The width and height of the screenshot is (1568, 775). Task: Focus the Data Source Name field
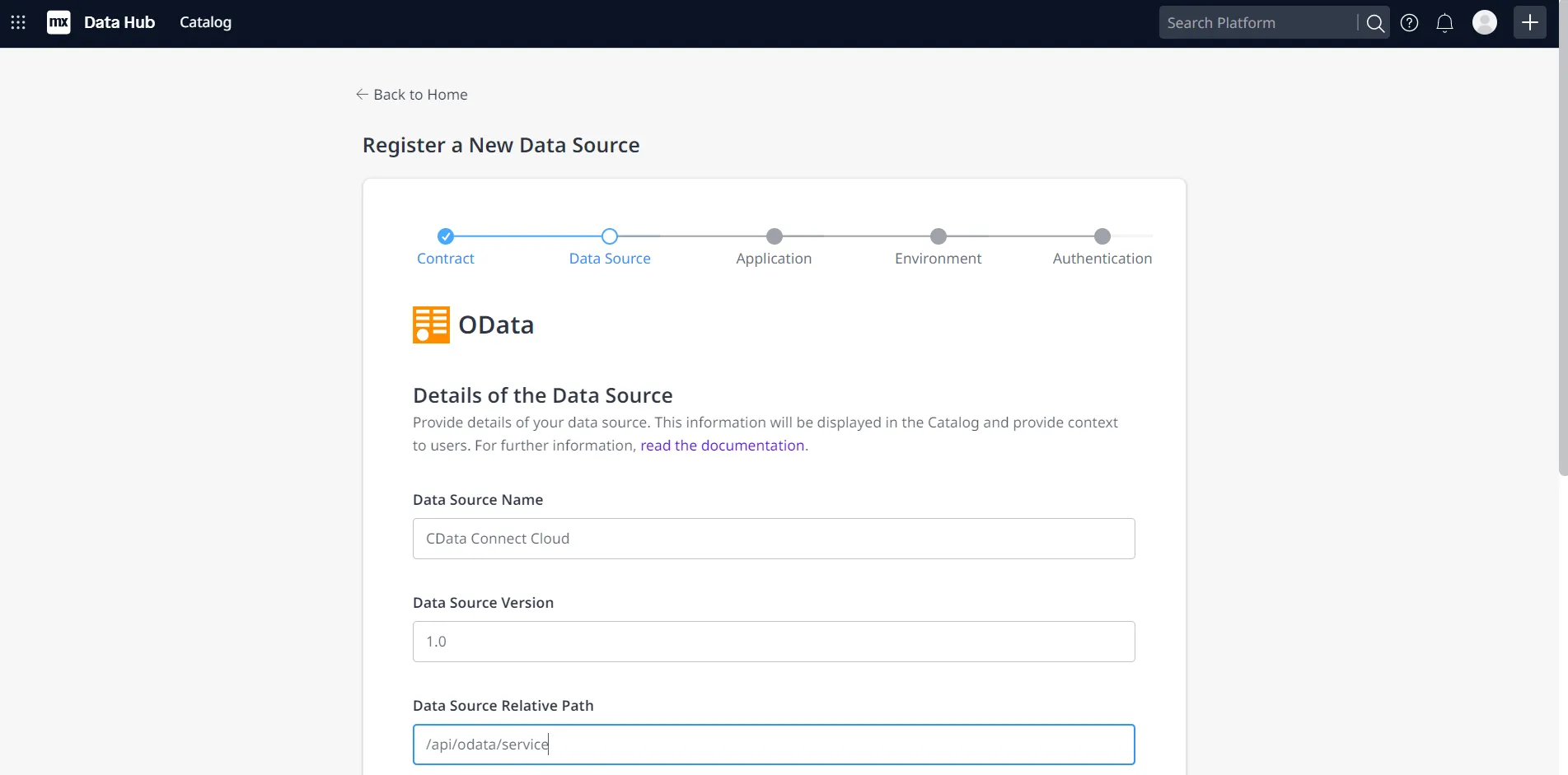point(774,539)
